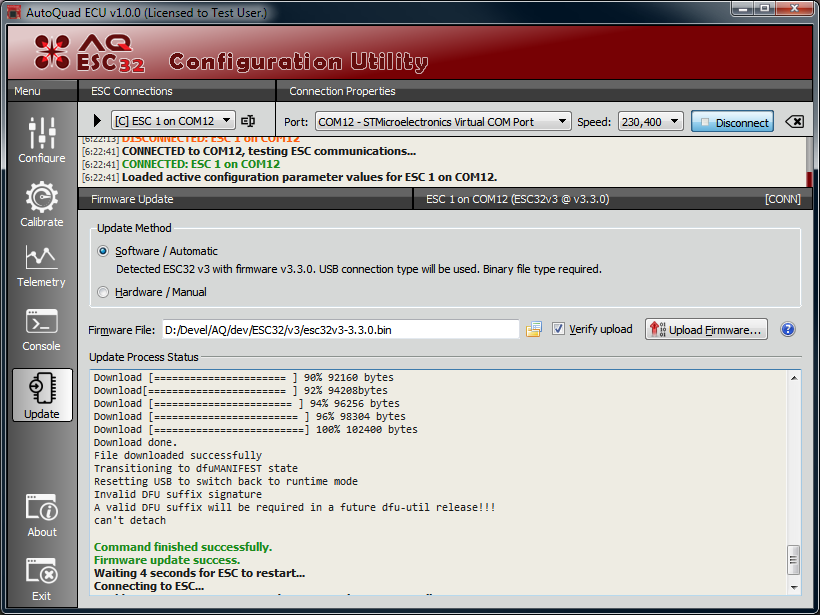820x615 pixels.
Task: Open the Calibrate section
Action: coord(42,203)
